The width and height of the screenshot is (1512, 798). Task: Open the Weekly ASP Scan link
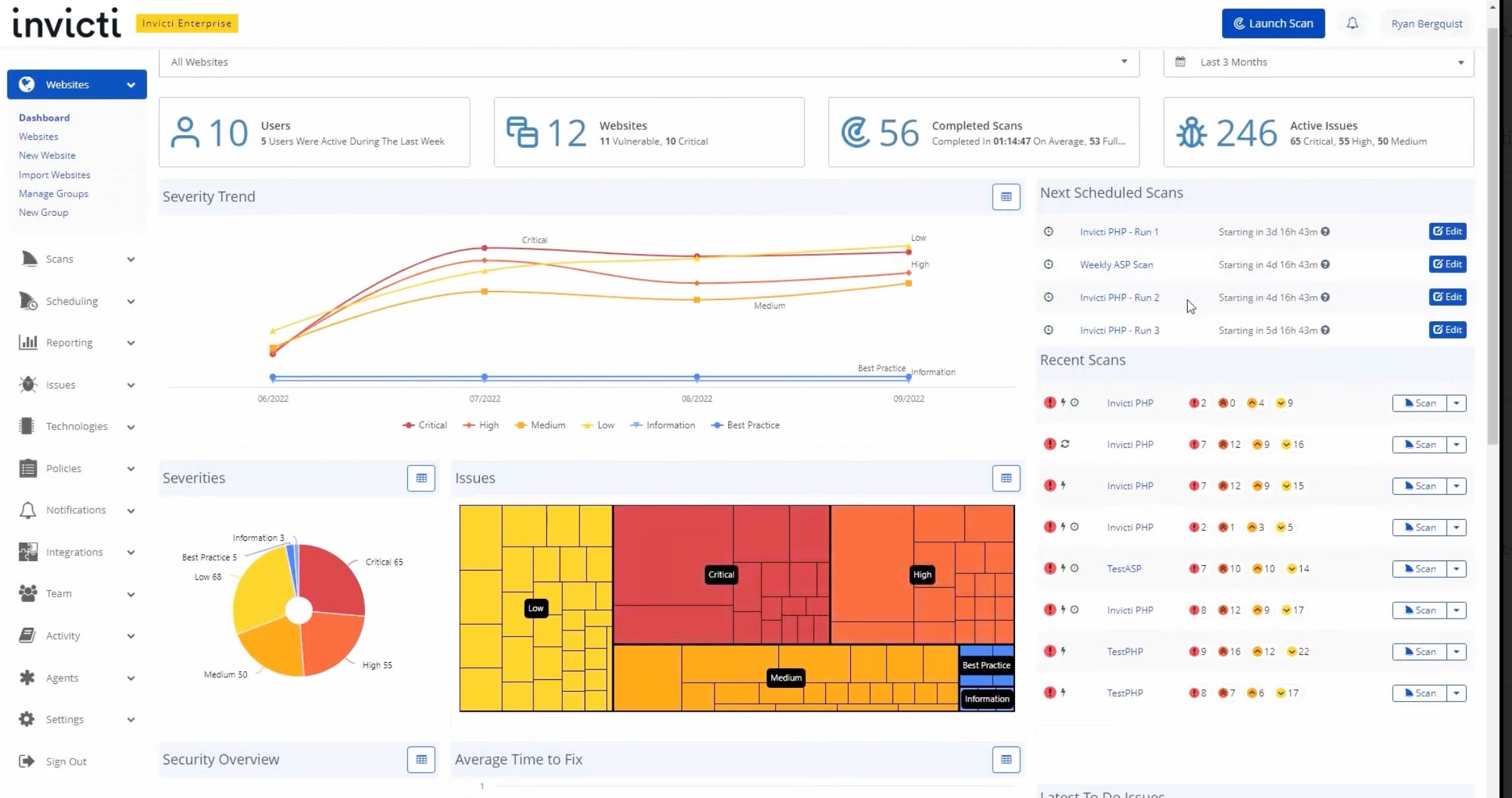click(1116, 264)
